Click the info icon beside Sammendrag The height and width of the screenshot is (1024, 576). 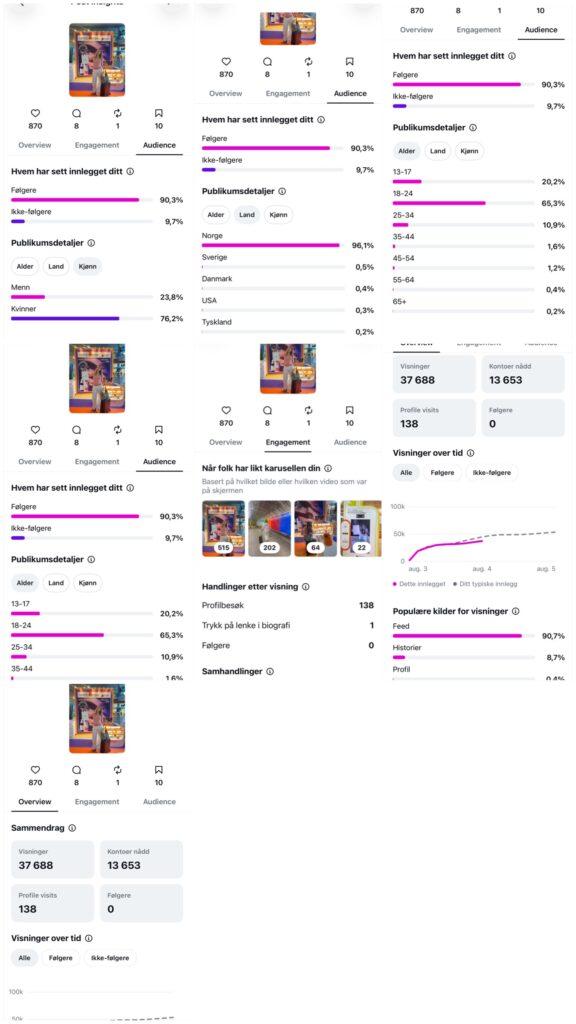click(x=72, y=827)
